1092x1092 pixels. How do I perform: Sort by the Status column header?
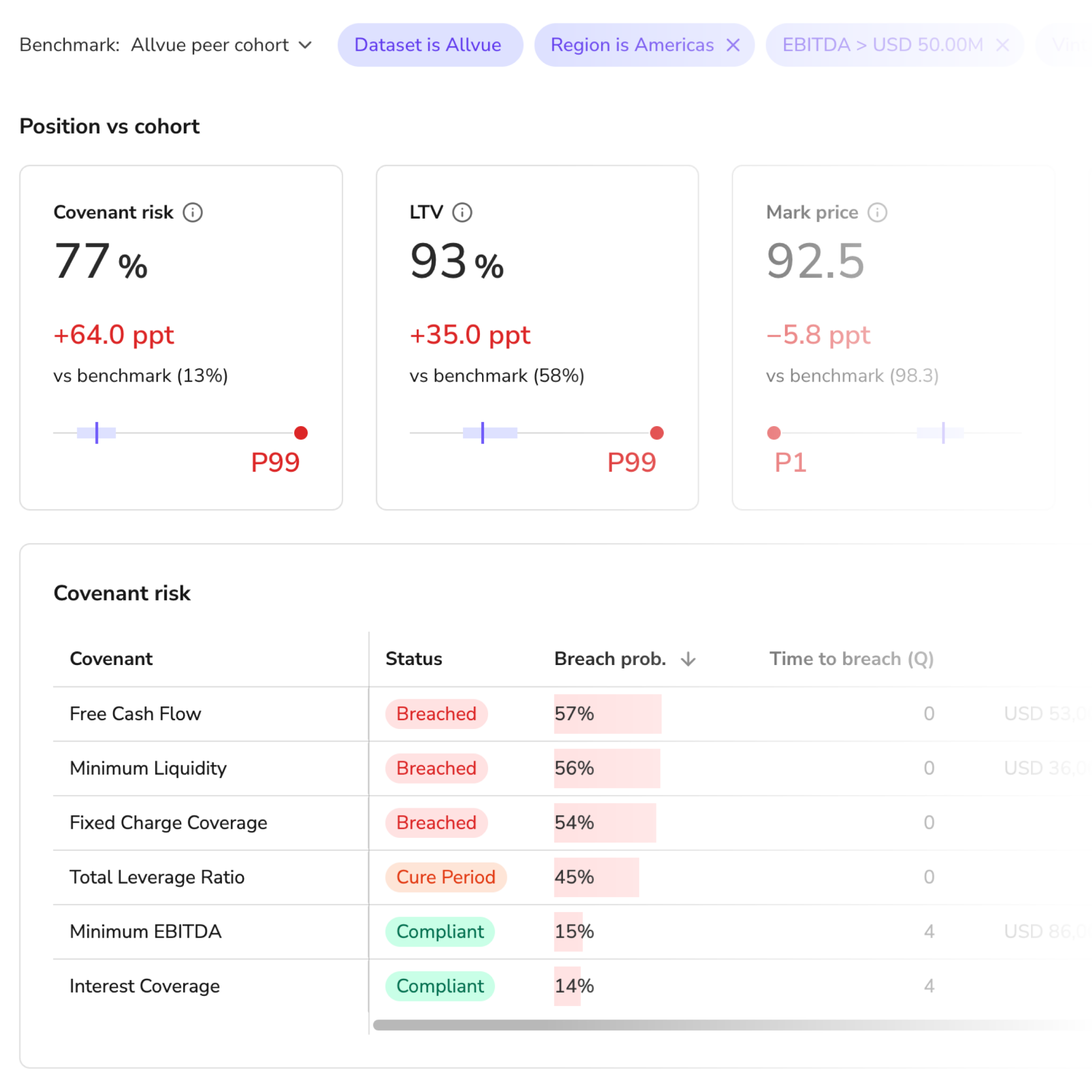coord(414,659)
